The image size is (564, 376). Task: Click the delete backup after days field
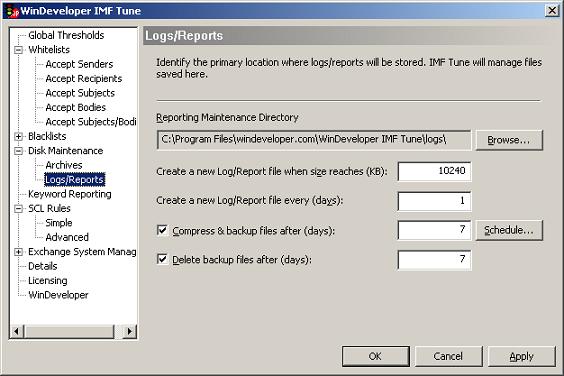(x=435, y=259)
